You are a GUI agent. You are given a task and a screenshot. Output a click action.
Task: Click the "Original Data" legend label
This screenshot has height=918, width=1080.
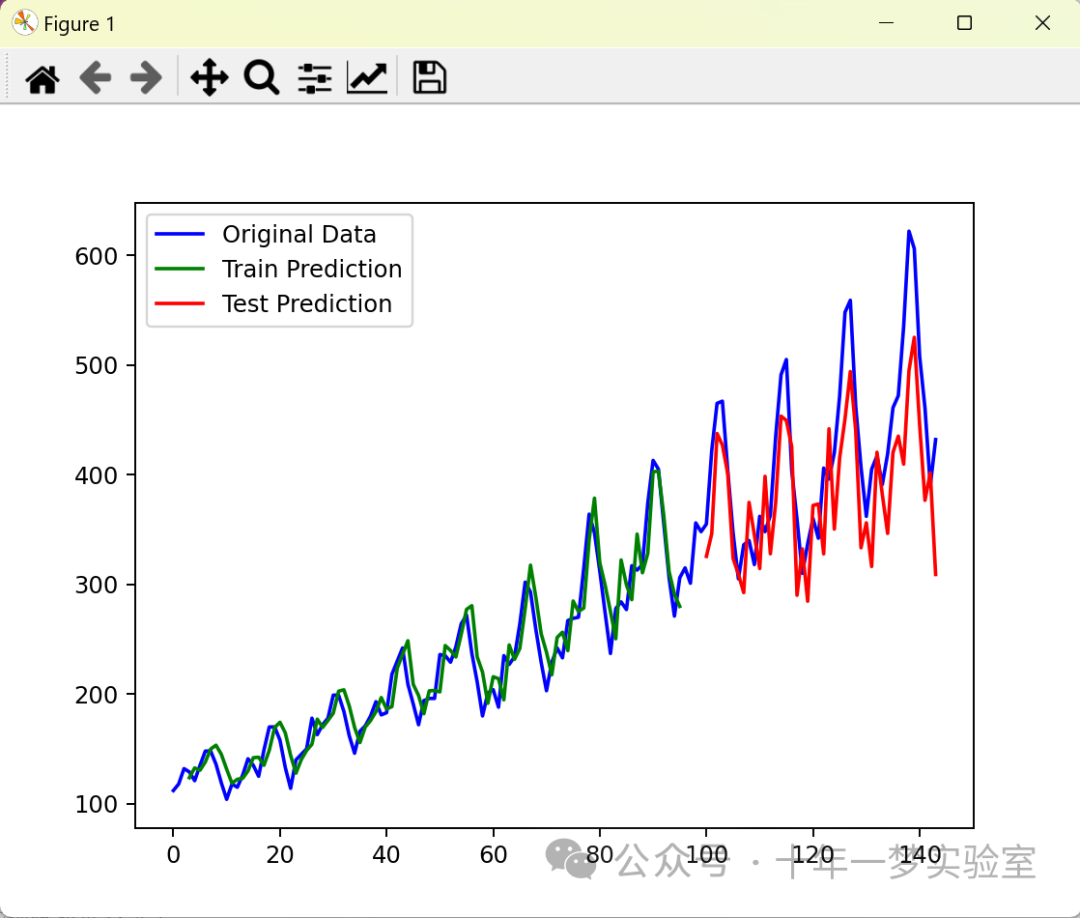click(x=299, y=234)
